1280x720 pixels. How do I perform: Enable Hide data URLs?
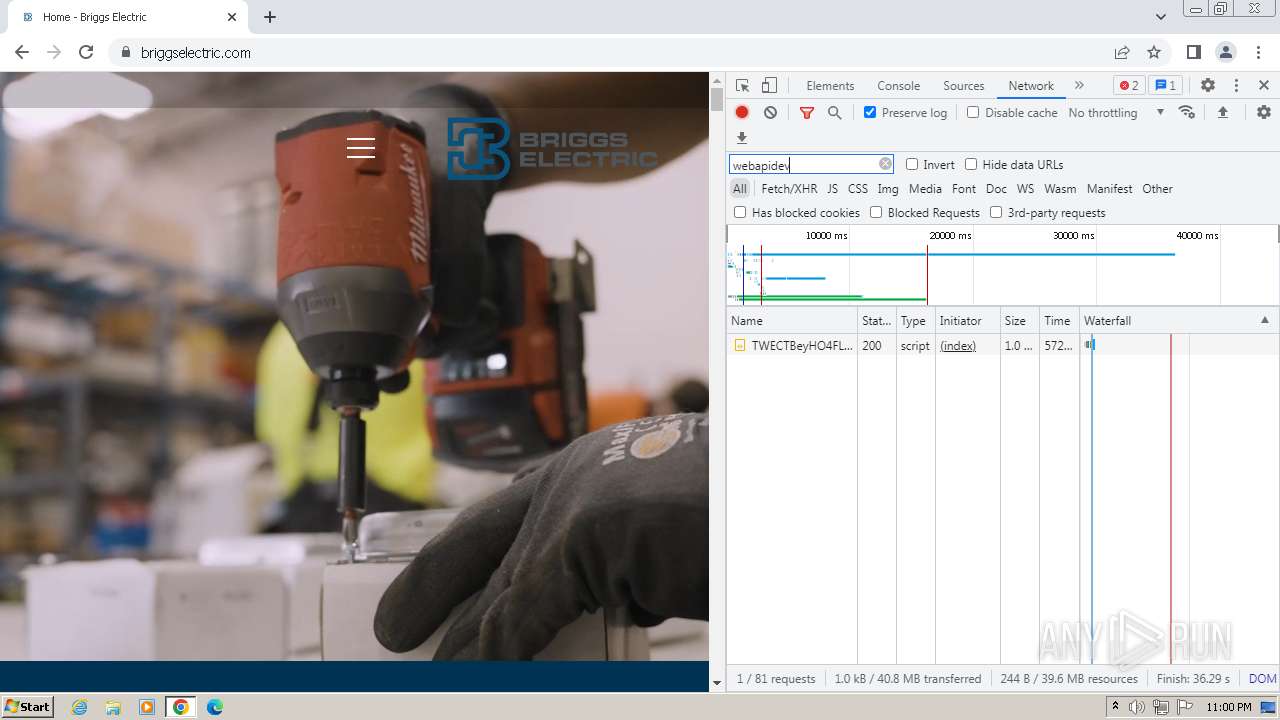[x=971, y=165]
